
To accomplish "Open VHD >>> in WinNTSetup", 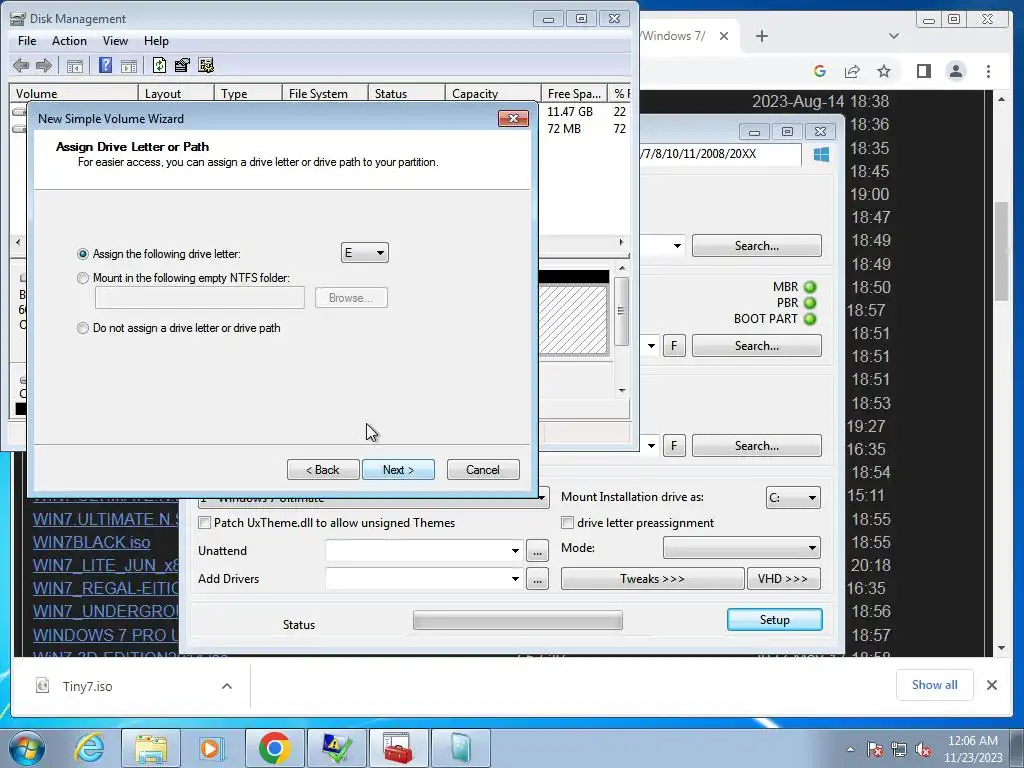I will (783, 579).
